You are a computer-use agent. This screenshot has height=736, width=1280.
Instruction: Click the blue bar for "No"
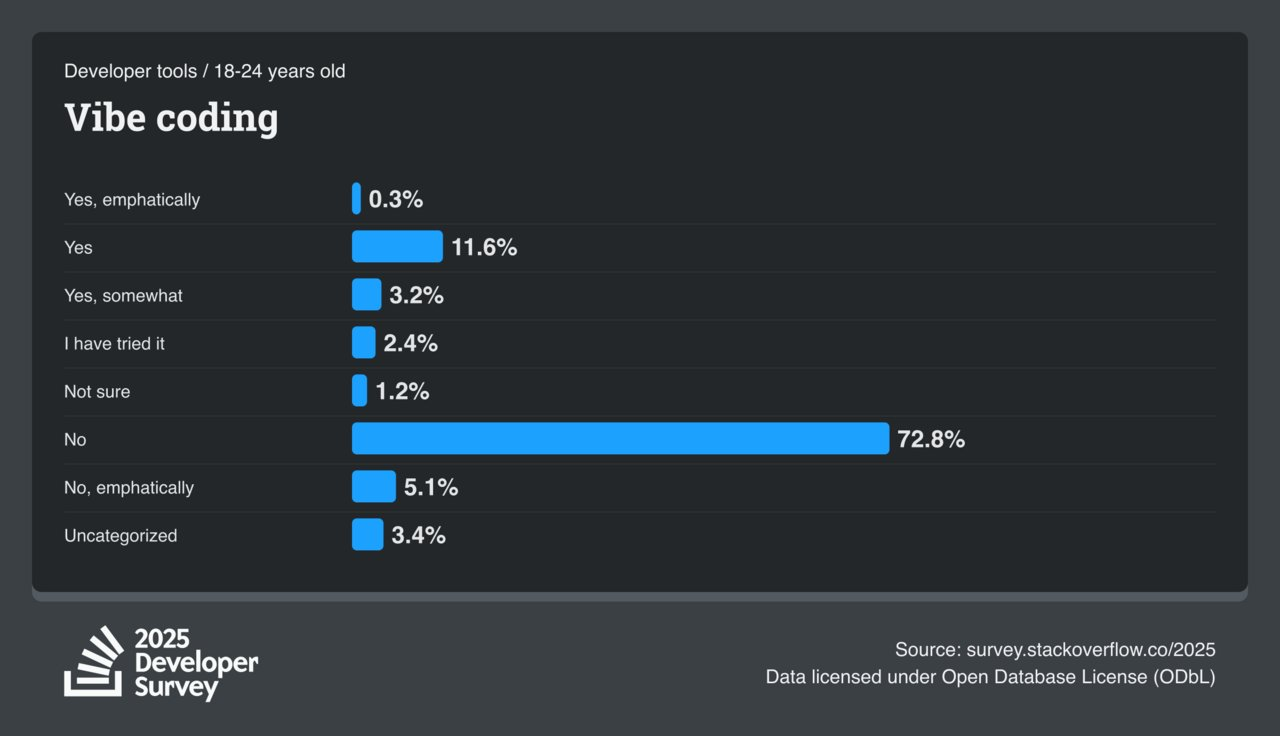(x=620, y=438)
